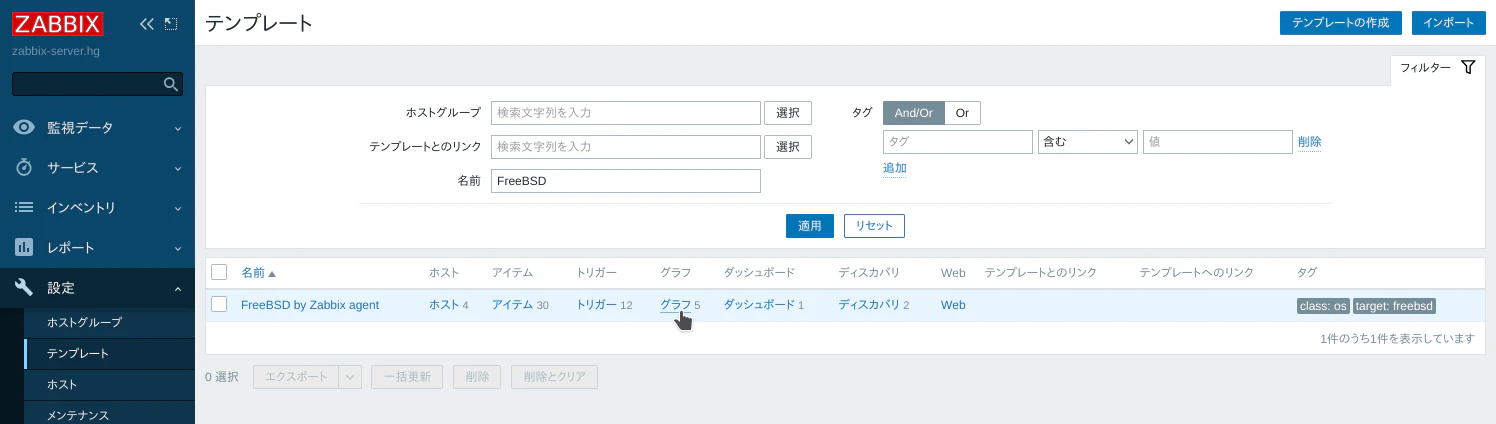Open メンテナンス in the sidebar
Viewport: 1496px width, 424px height.
click(x=78, y=414)
